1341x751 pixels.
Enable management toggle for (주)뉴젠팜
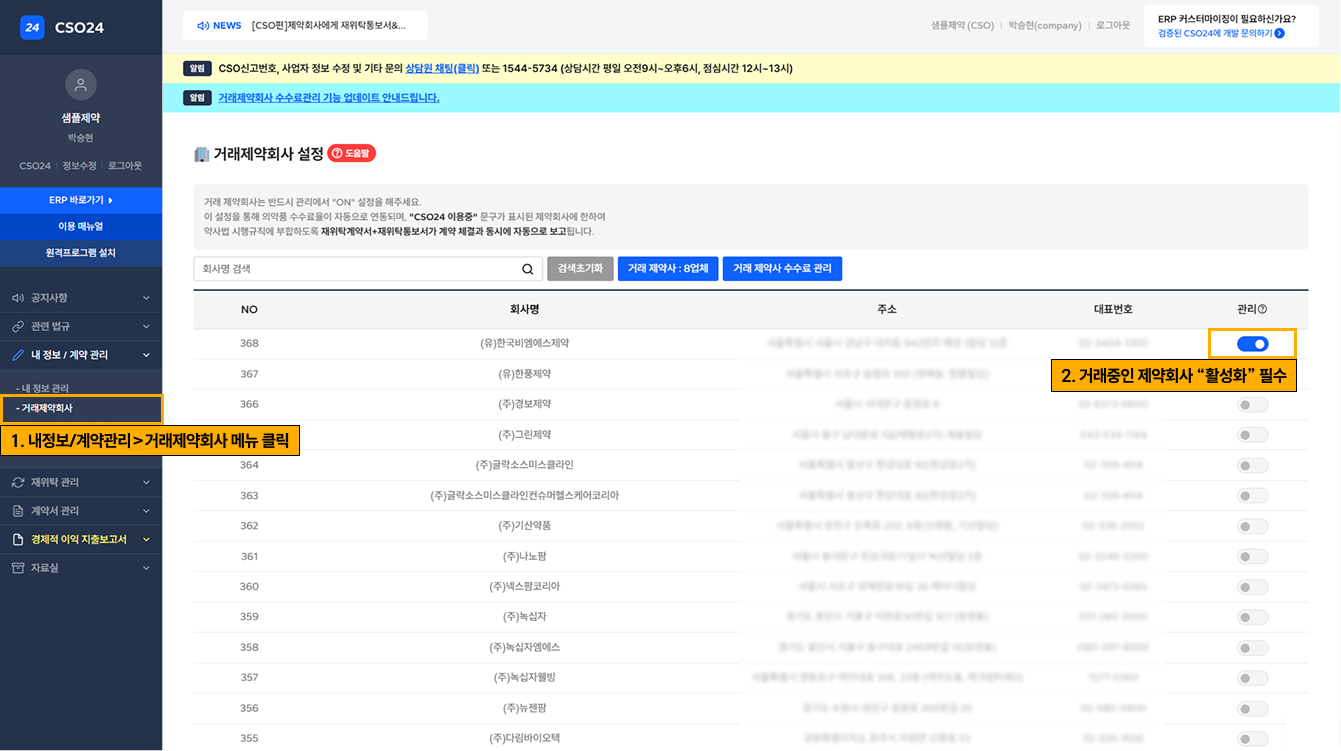(1252, 709)
